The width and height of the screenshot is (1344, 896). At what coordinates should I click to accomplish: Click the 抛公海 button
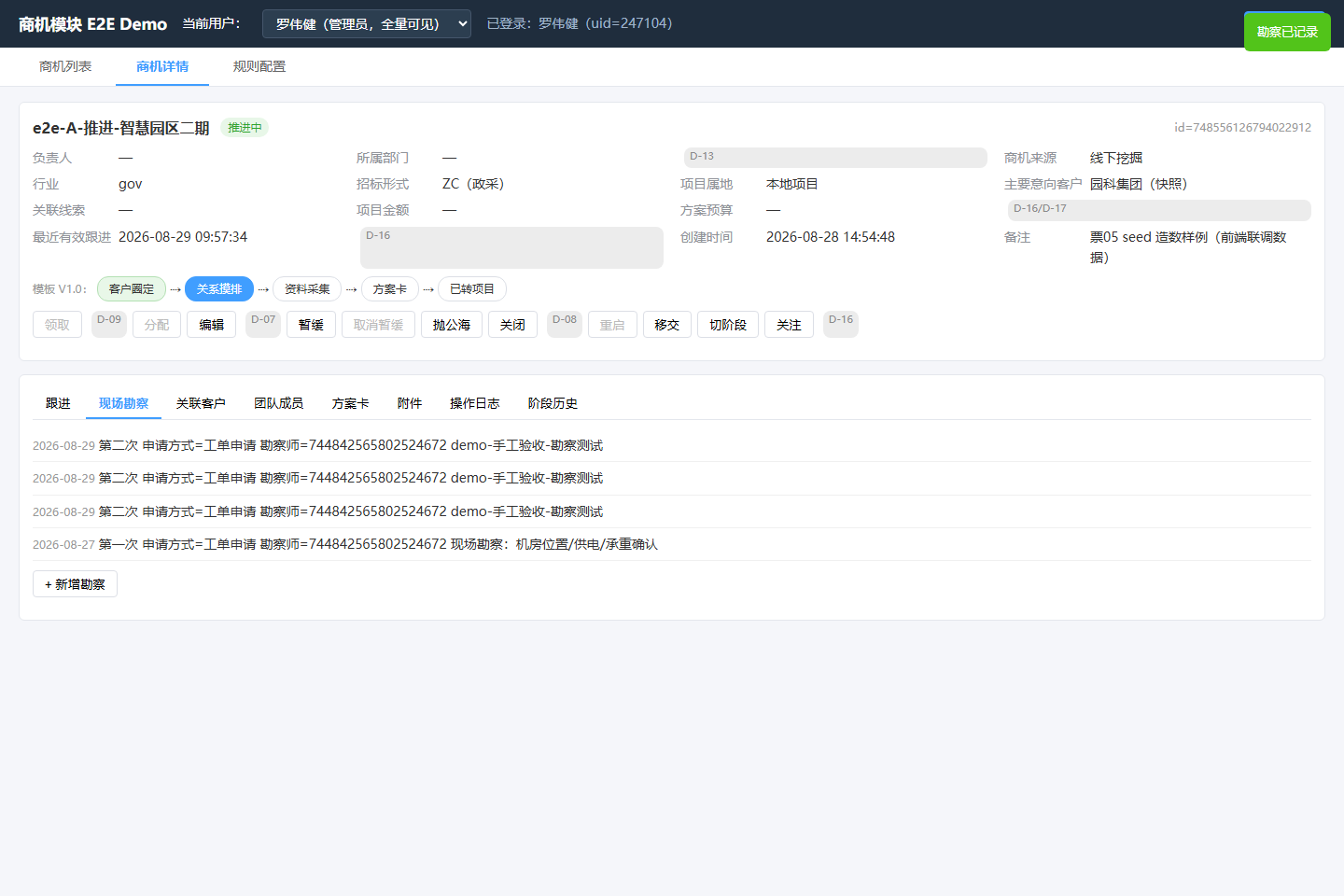coord(452,325)
